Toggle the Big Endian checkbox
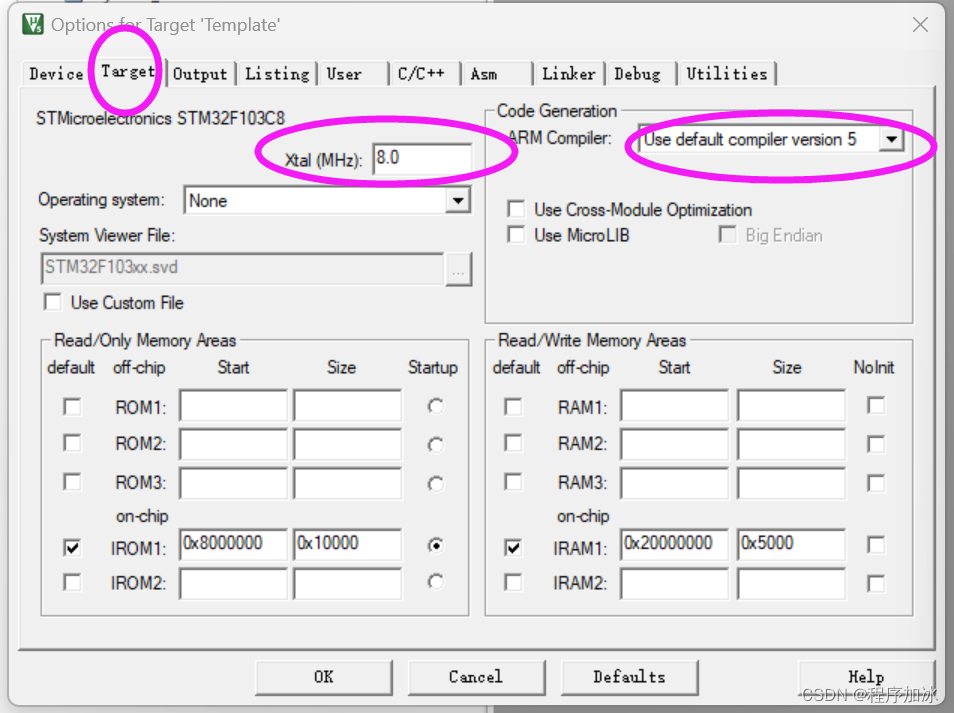The image size is (954, 713). 727,235
